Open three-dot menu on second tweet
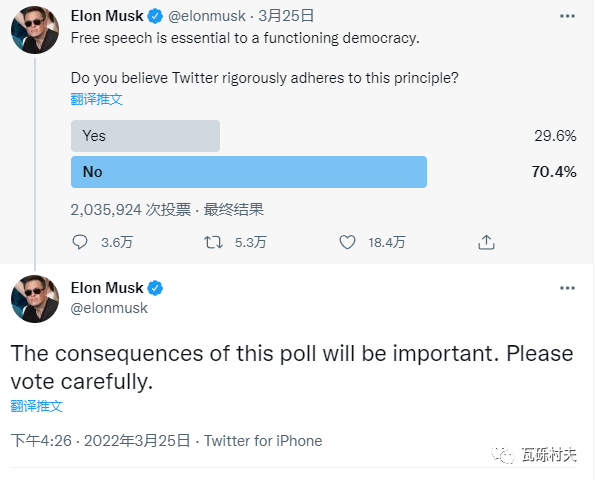 [567, 288]
